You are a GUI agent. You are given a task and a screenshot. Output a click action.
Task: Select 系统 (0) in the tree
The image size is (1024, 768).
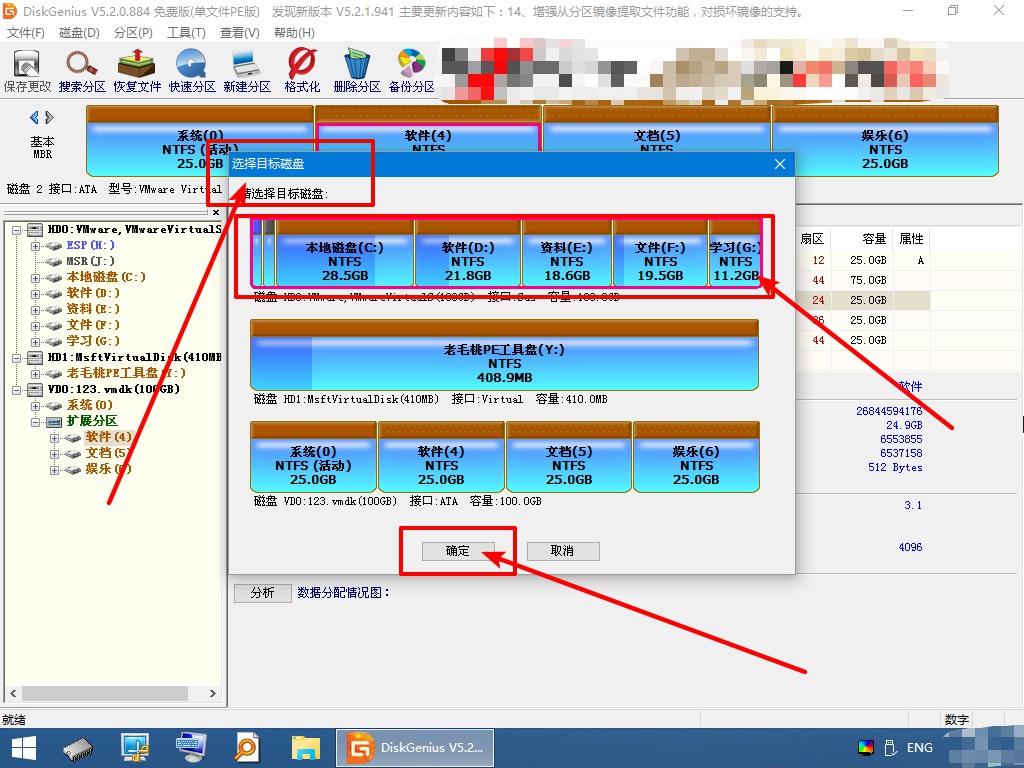(x=89, y=406)
